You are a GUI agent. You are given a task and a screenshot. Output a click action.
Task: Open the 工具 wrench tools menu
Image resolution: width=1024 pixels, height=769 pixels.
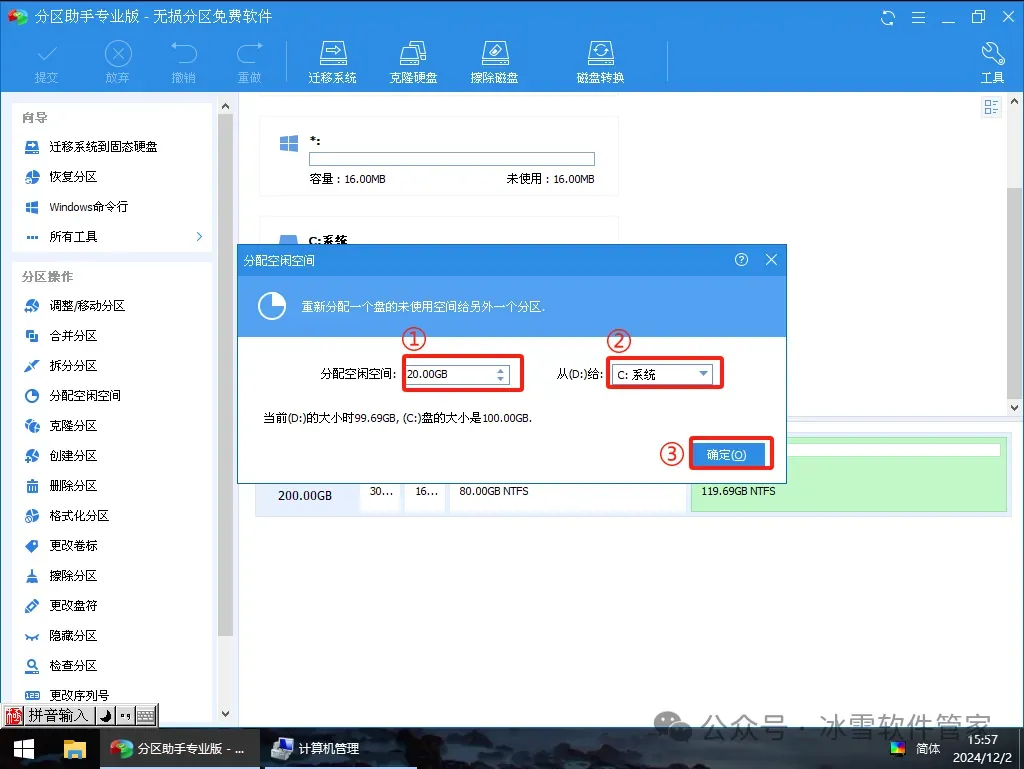(x=993, y=63)
